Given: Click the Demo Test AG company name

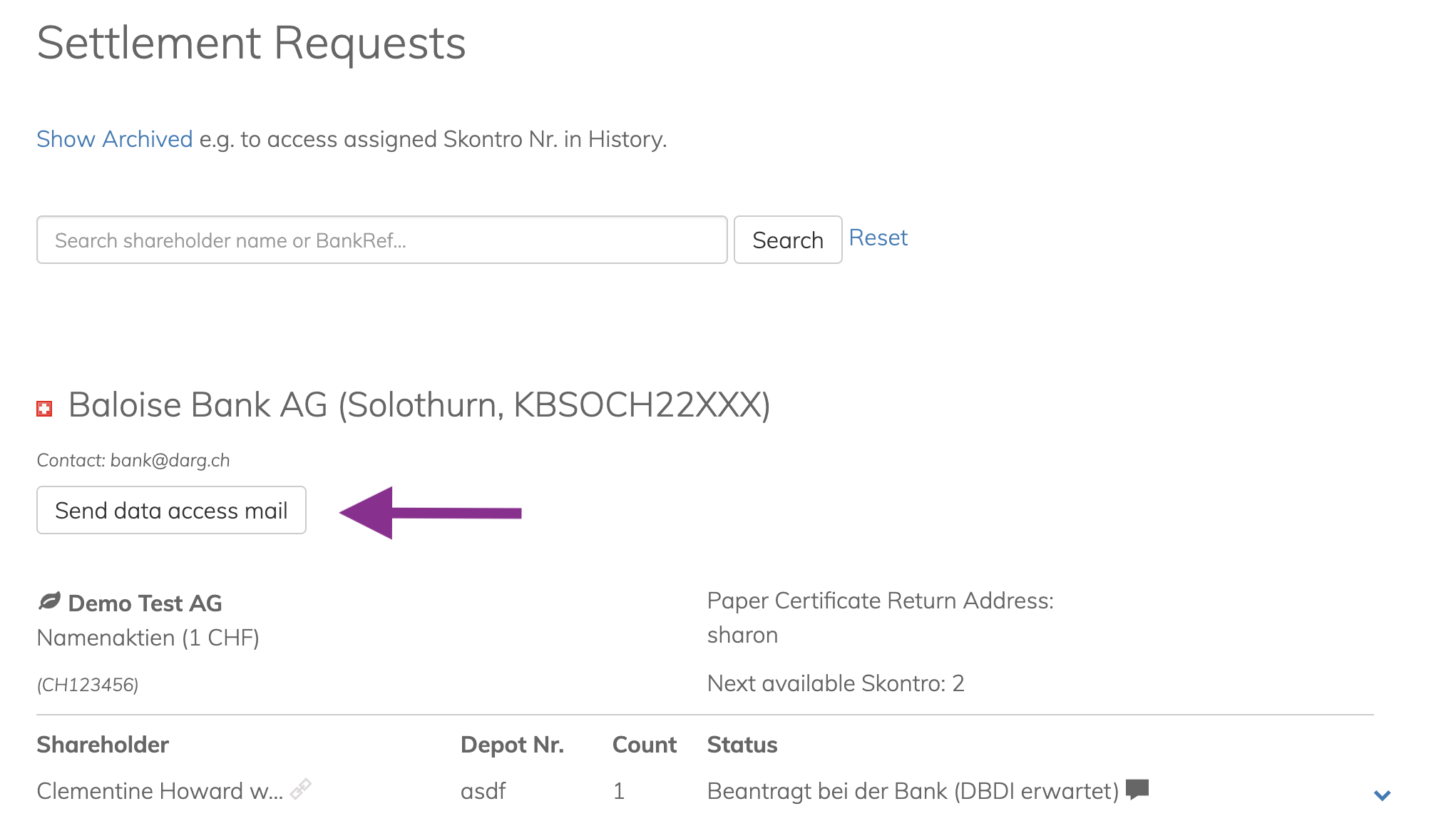Looking at the screenshot, I should coord(145,603).
